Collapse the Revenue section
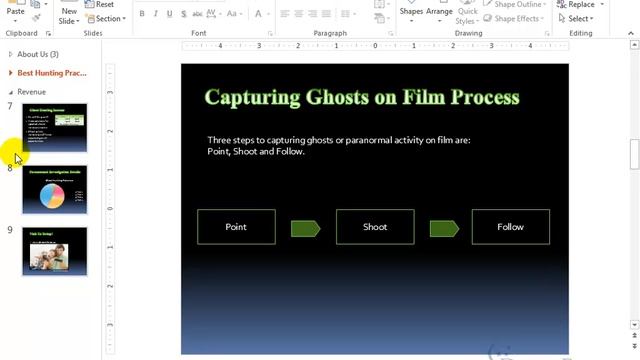 [11, 92]
